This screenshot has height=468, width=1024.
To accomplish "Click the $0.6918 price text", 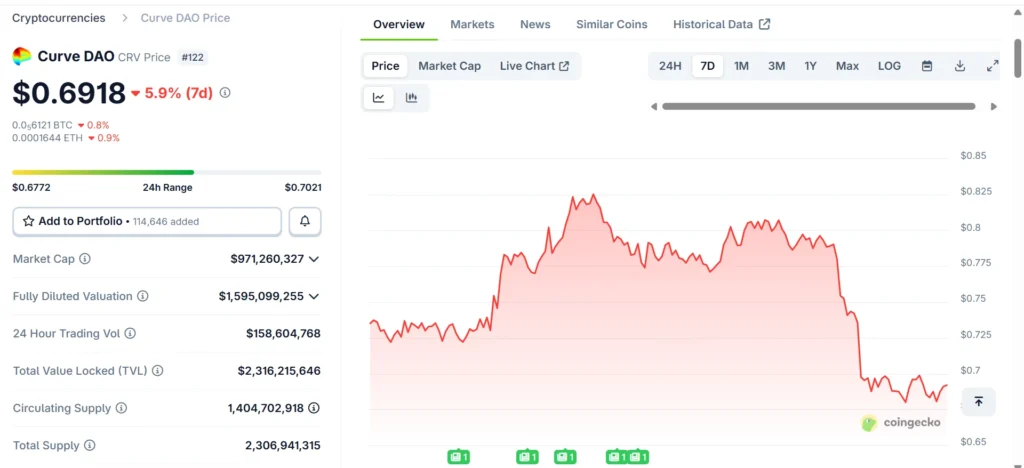I will 69,93.
